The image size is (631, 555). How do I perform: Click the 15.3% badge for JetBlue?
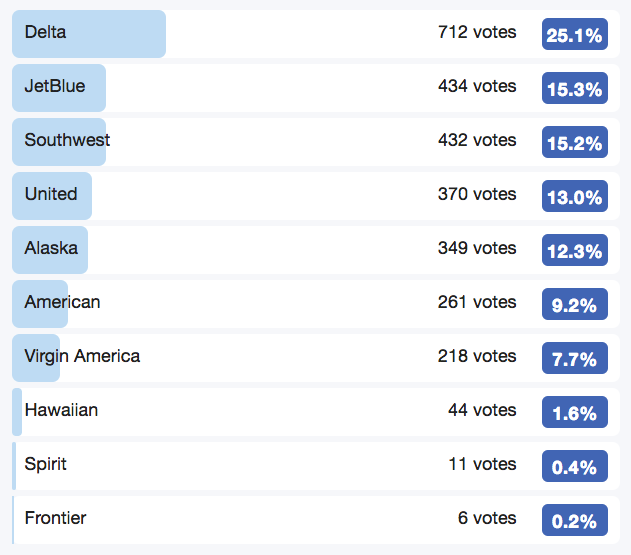575,88
